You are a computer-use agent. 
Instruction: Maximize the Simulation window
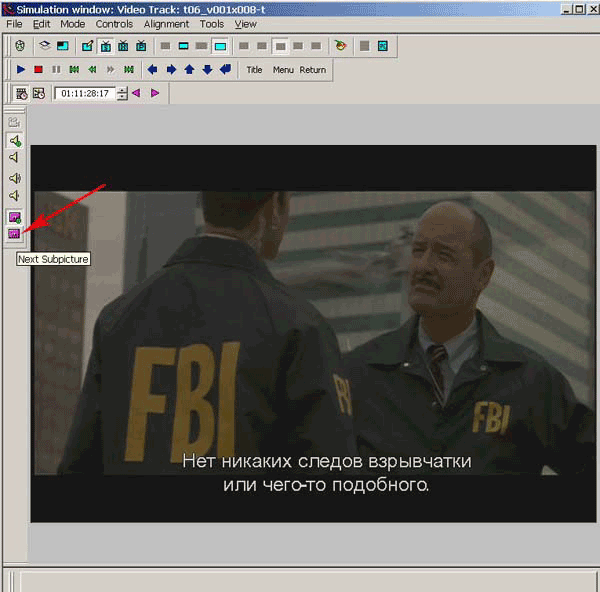point(580,9)
